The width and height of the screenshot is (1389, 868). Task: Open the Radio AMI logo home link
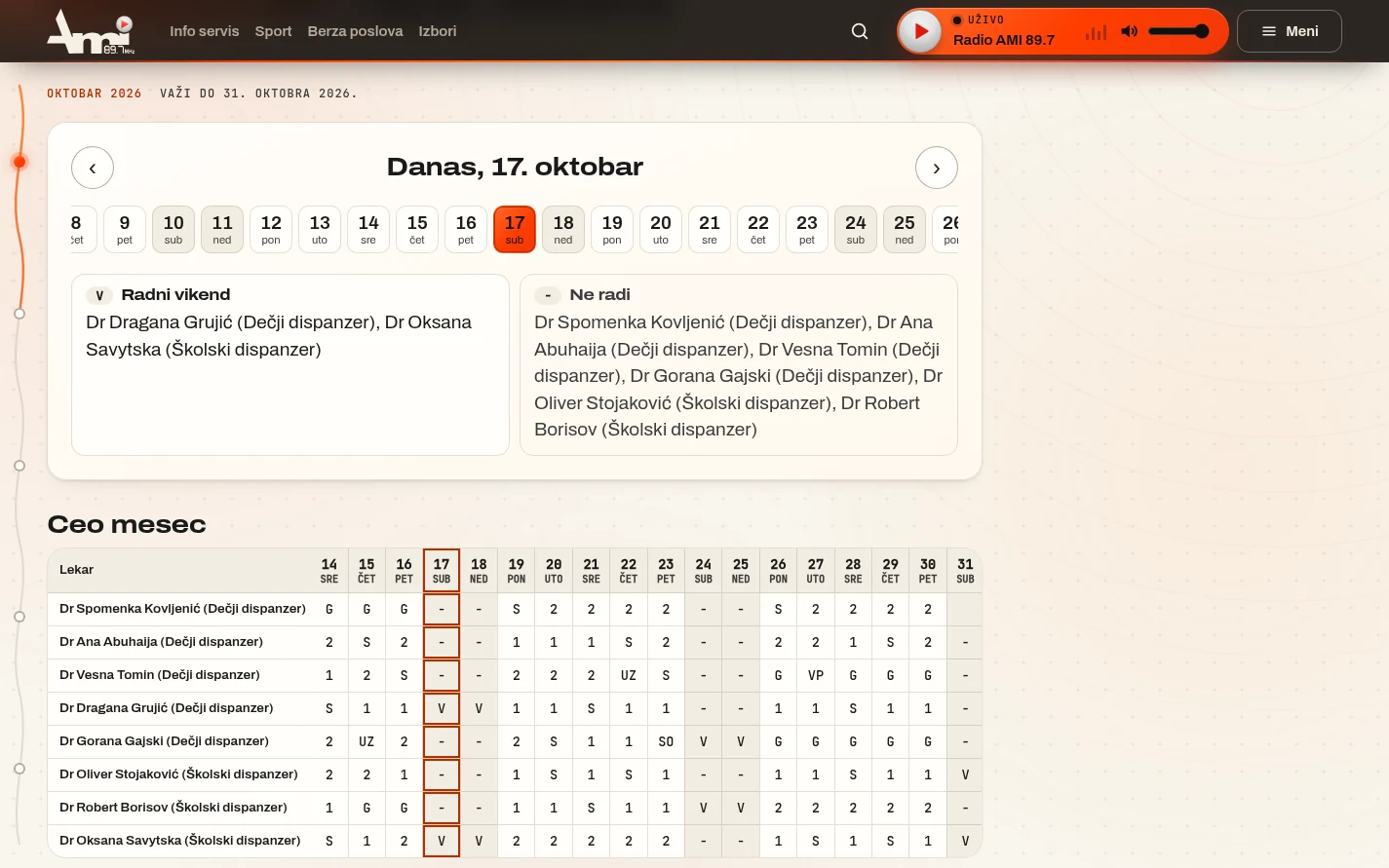pyautogui.click(x=91, y=31)
